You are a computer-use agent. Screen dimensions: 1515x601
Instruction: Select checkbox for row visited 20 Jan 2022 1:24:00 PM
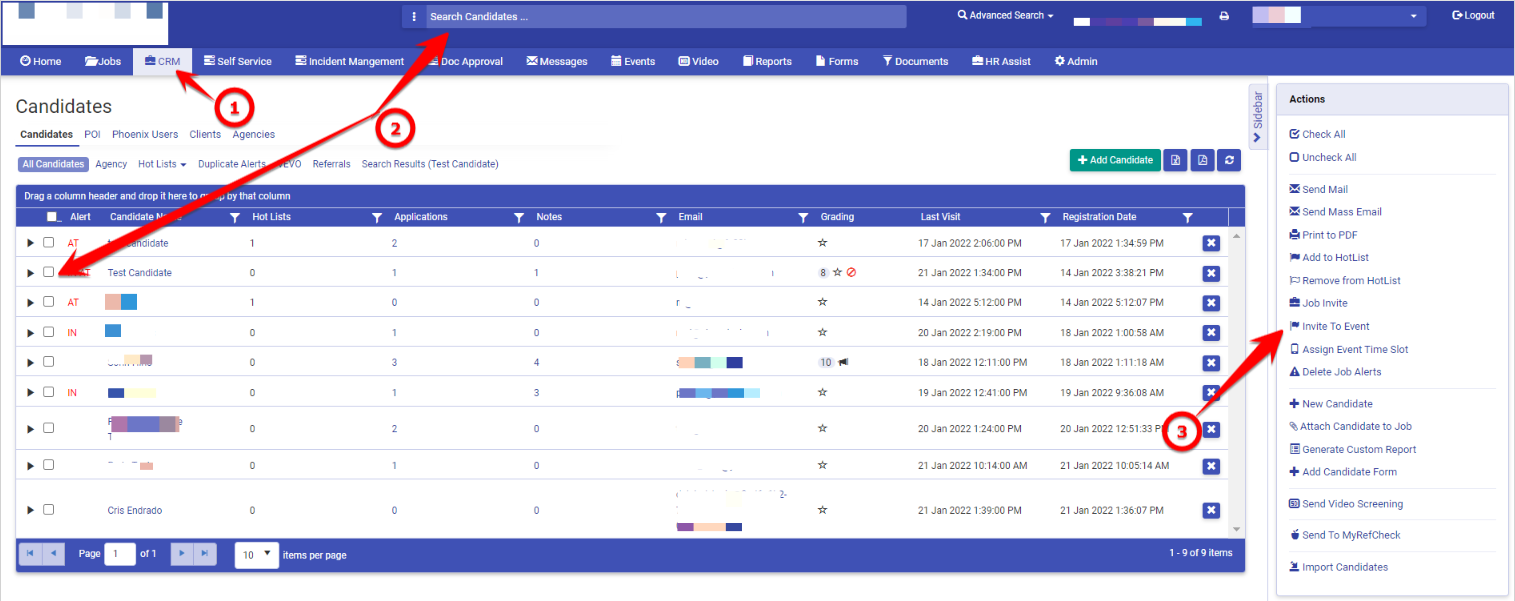[48, 428]
